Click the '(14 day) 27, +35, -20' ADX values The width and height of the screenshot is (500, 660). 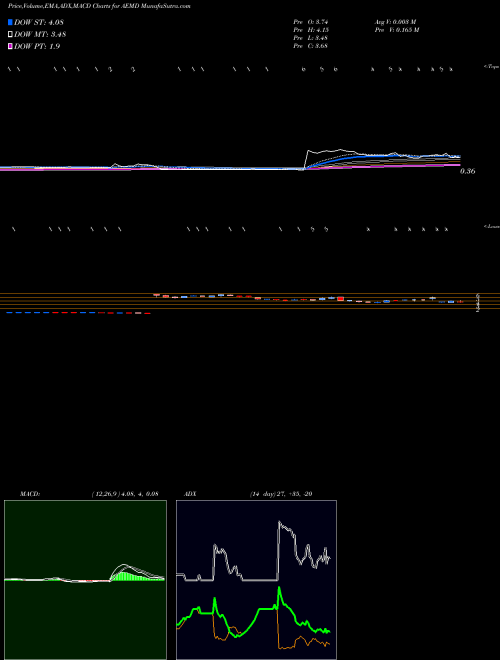[281, 494]
